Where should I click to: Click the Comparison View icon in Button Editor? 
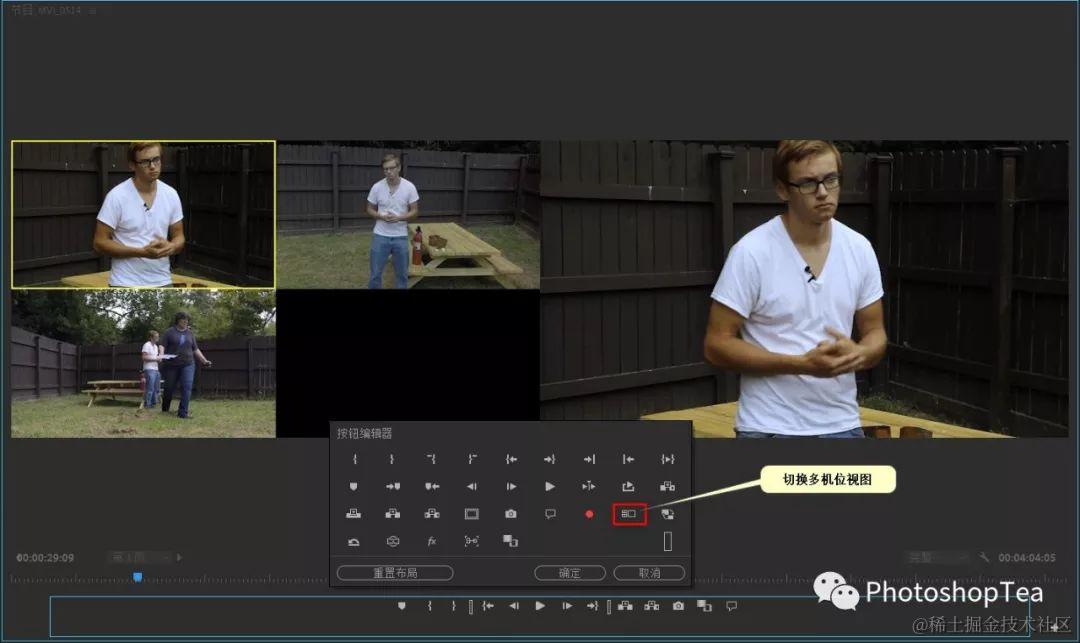click(x=510, y=541)
